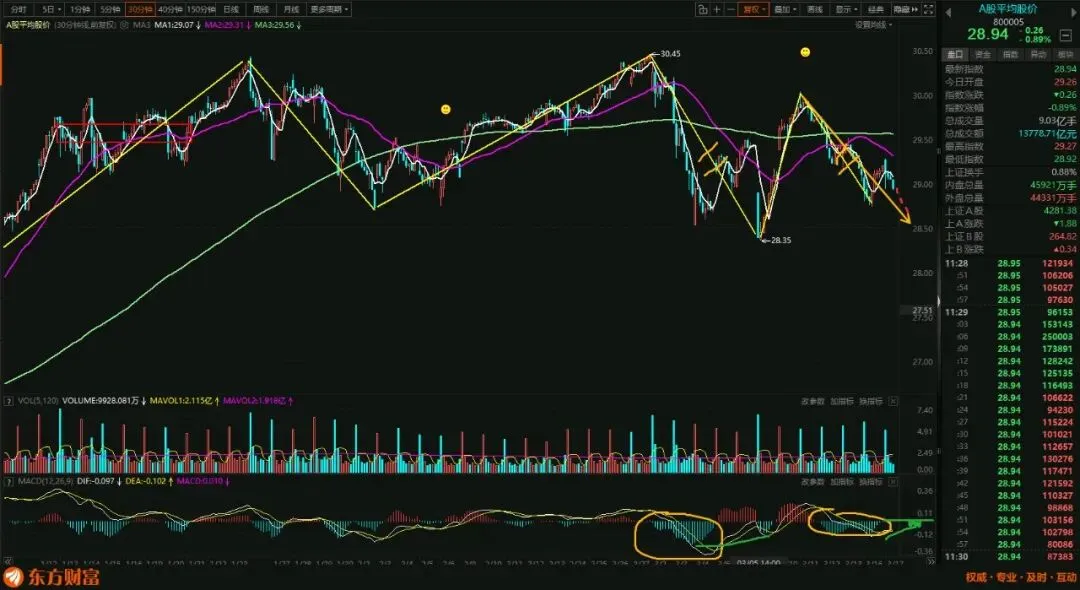Click the 27.51 price axis marker
The height and width of the screenshot is (590, 1080).
point(922,312)
